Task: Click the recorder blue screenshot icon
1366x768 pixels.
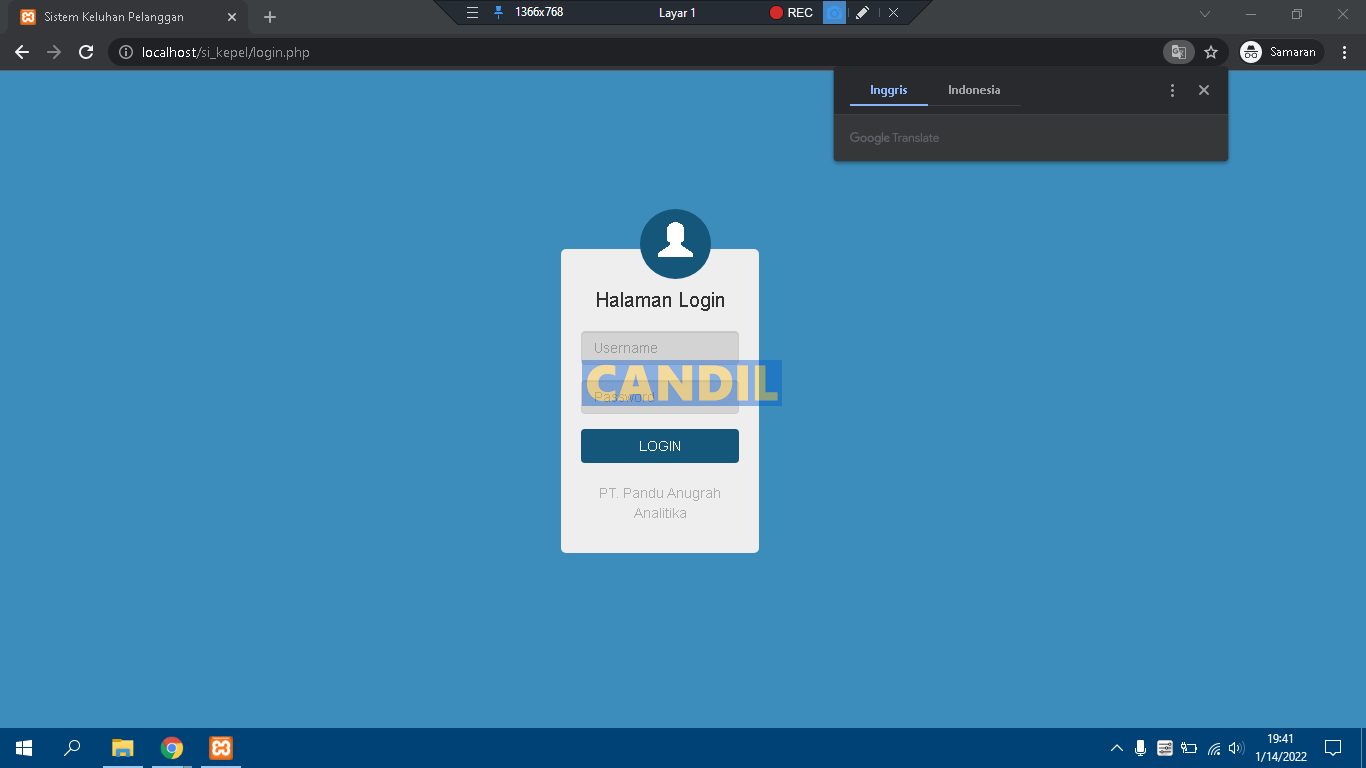Action: (x=834, y=12)
